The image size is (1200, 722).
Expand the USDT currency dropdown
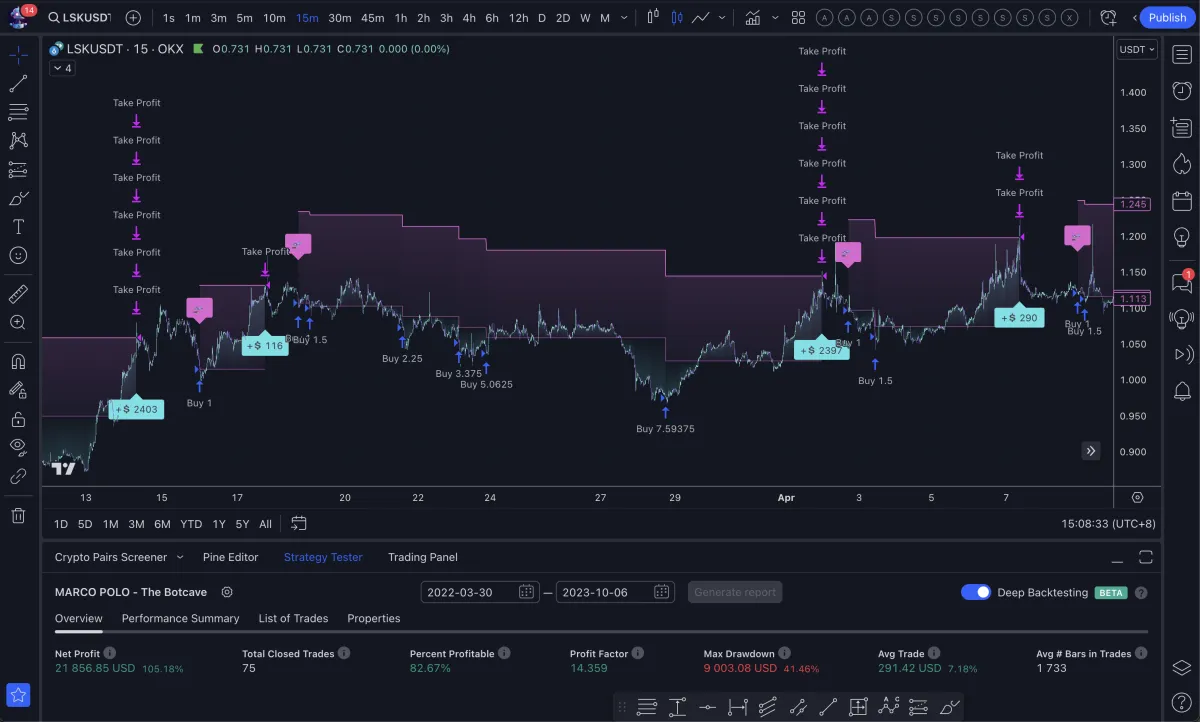[1136, 49]
